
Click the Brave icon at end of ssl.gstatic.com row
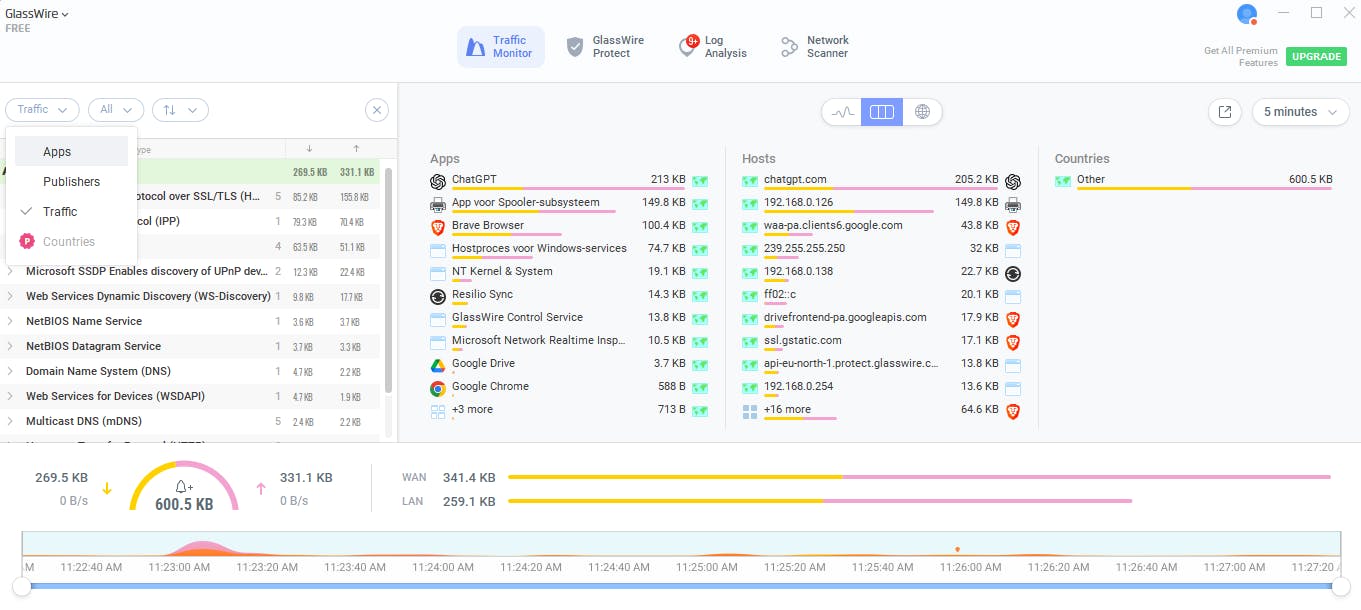click(1013, 342)
